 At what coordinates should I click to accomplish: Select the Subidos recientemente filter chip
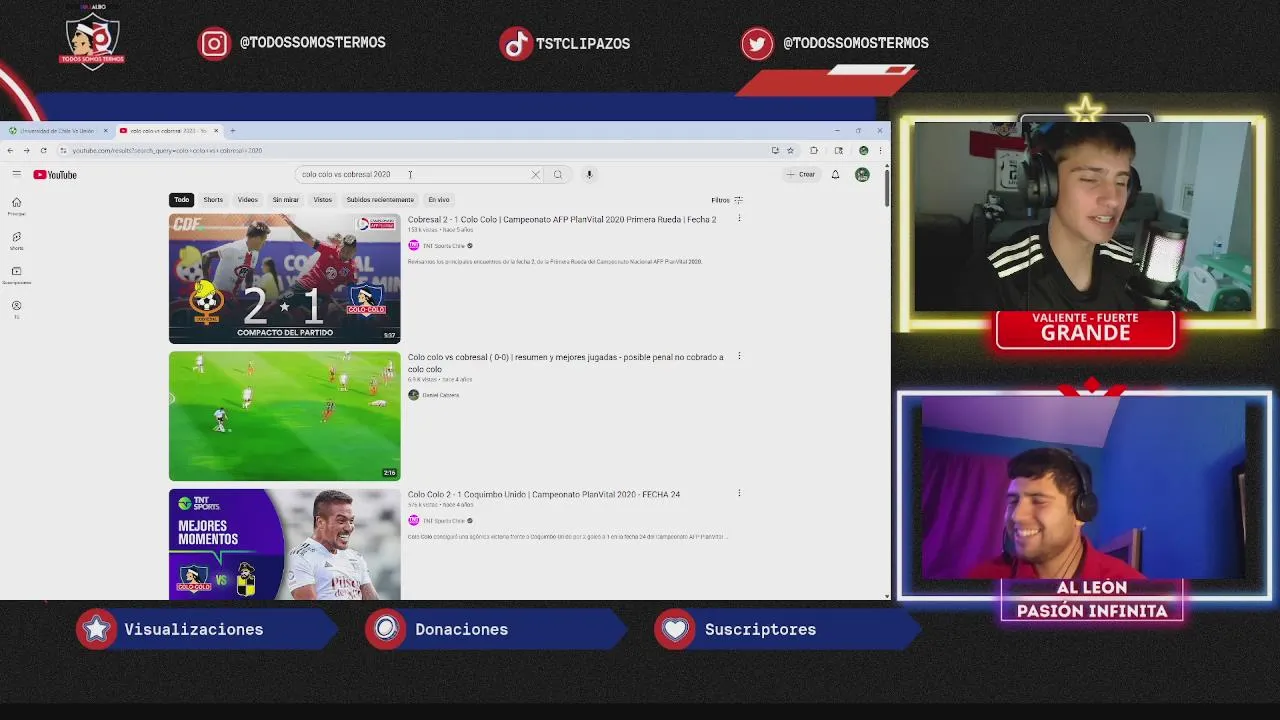pyautogui.click(x=380, y=200)
